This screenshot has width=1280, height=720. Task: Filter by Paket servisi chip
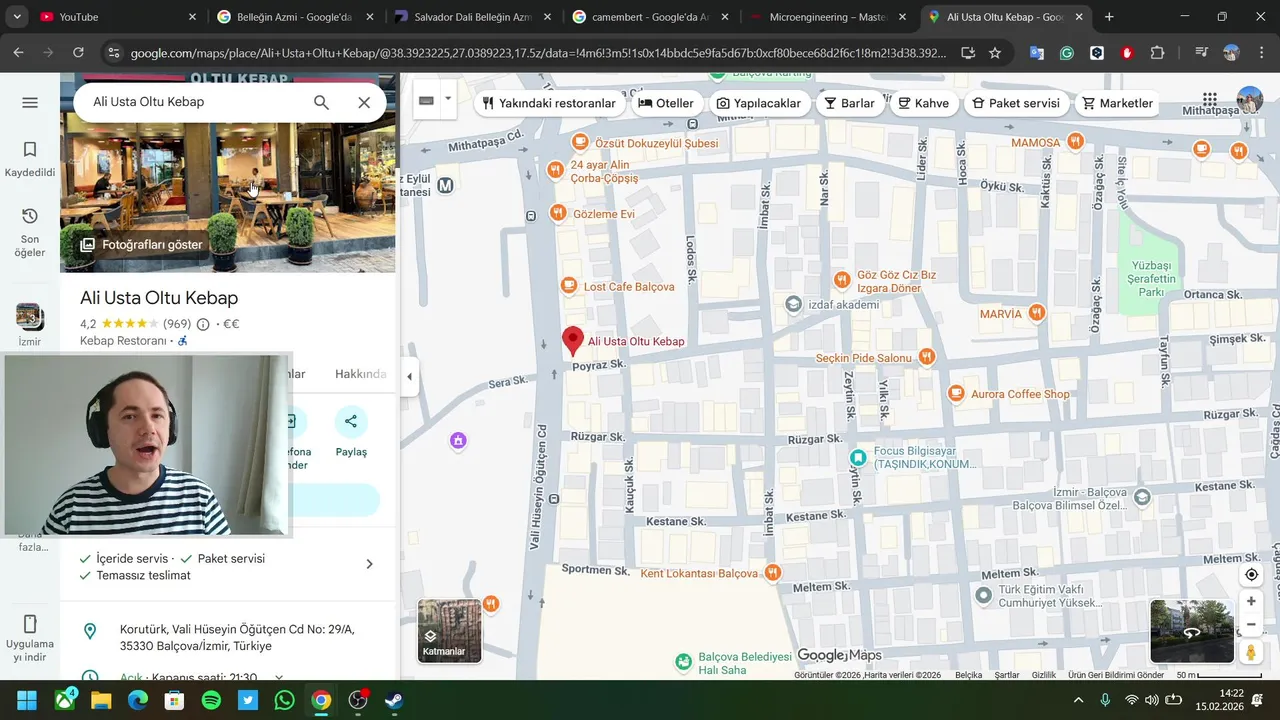pos(1015,103)
